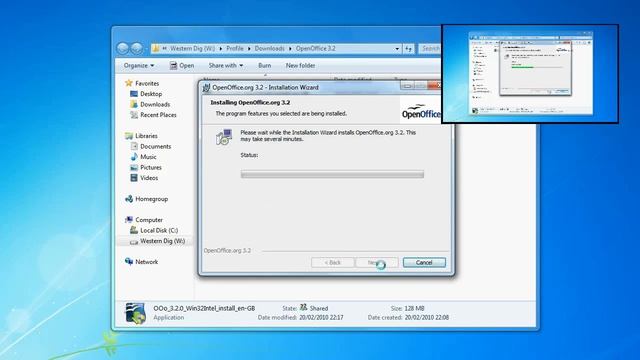Viewport: 640px width, 360px height.
Task: Select Favorites in the navigation pane
Action: [x=147, y=83]
